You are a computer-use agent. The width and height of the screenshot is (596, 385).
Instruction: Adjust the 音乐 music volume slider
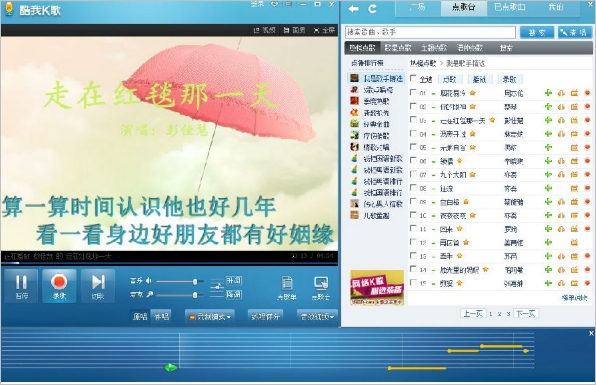(x=179, y=282)
